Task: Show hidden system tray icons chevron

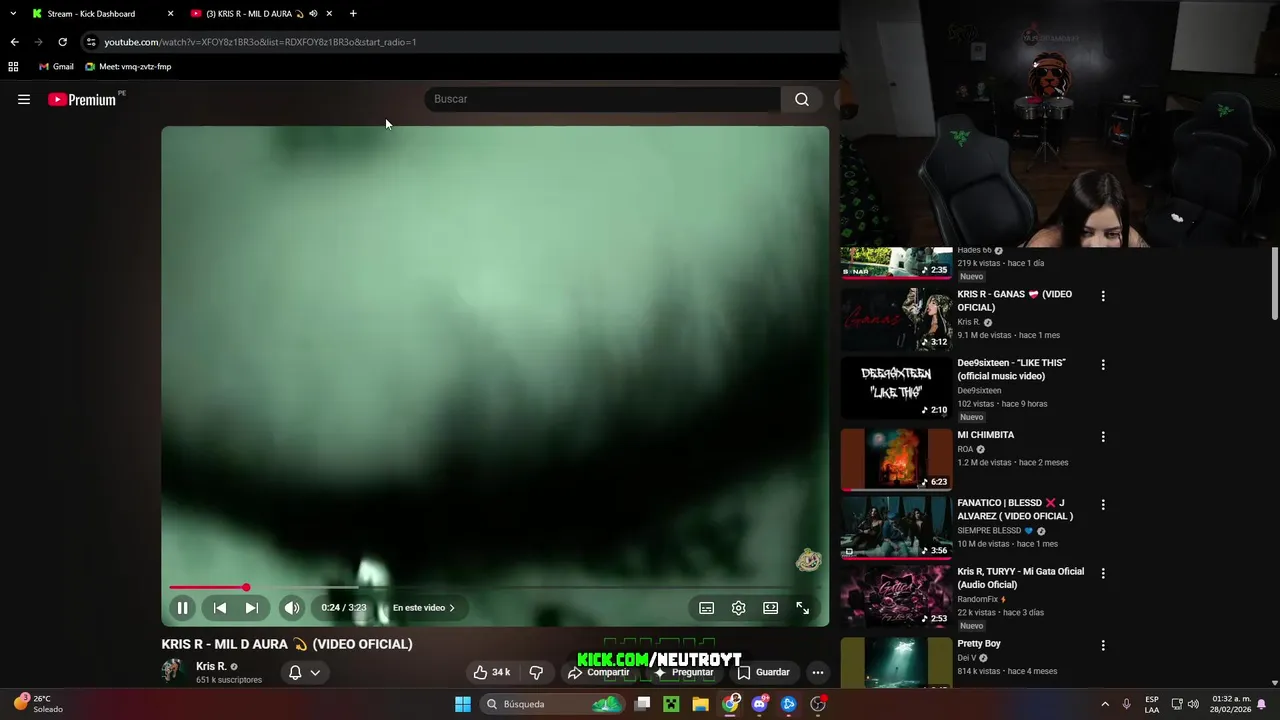Action: [1105, 704]
